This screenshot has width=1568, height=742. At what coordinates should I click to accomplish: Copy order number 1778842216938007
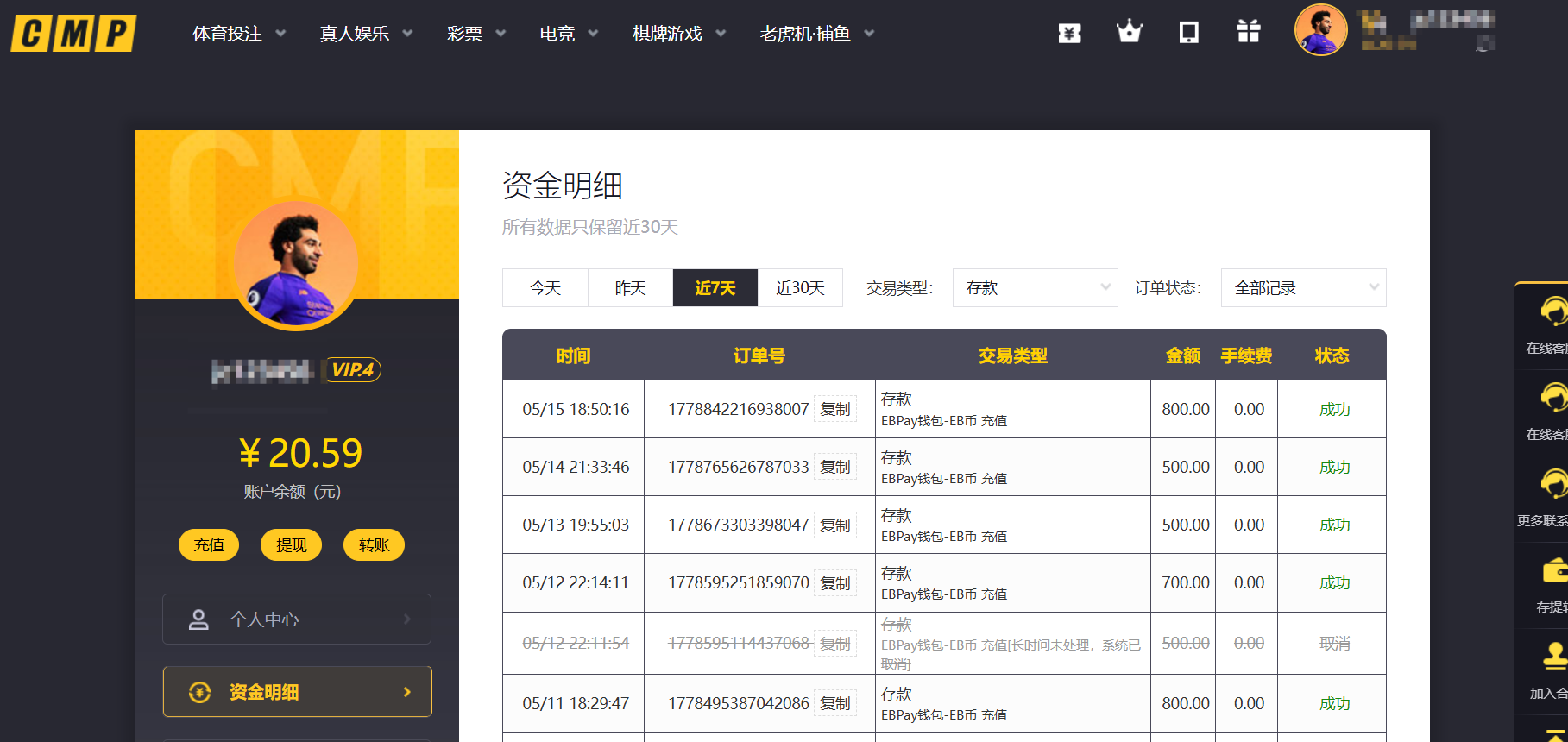pyautogui.click(x=835, y=409)
